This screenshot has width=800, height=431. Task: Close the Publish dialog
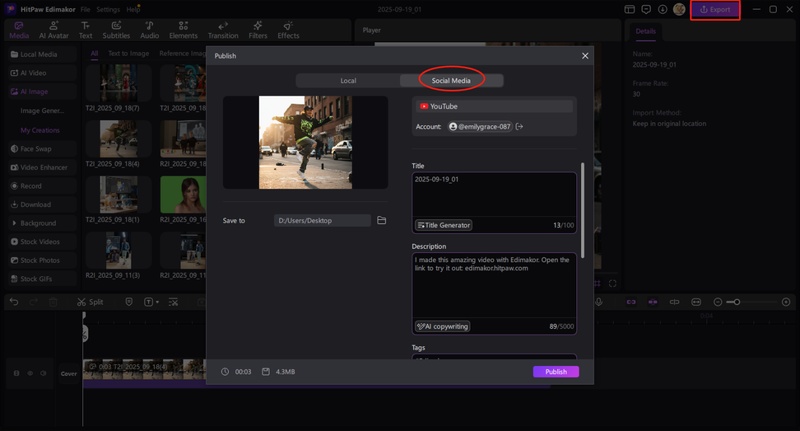pyautogui.click(x=585, y=56)
